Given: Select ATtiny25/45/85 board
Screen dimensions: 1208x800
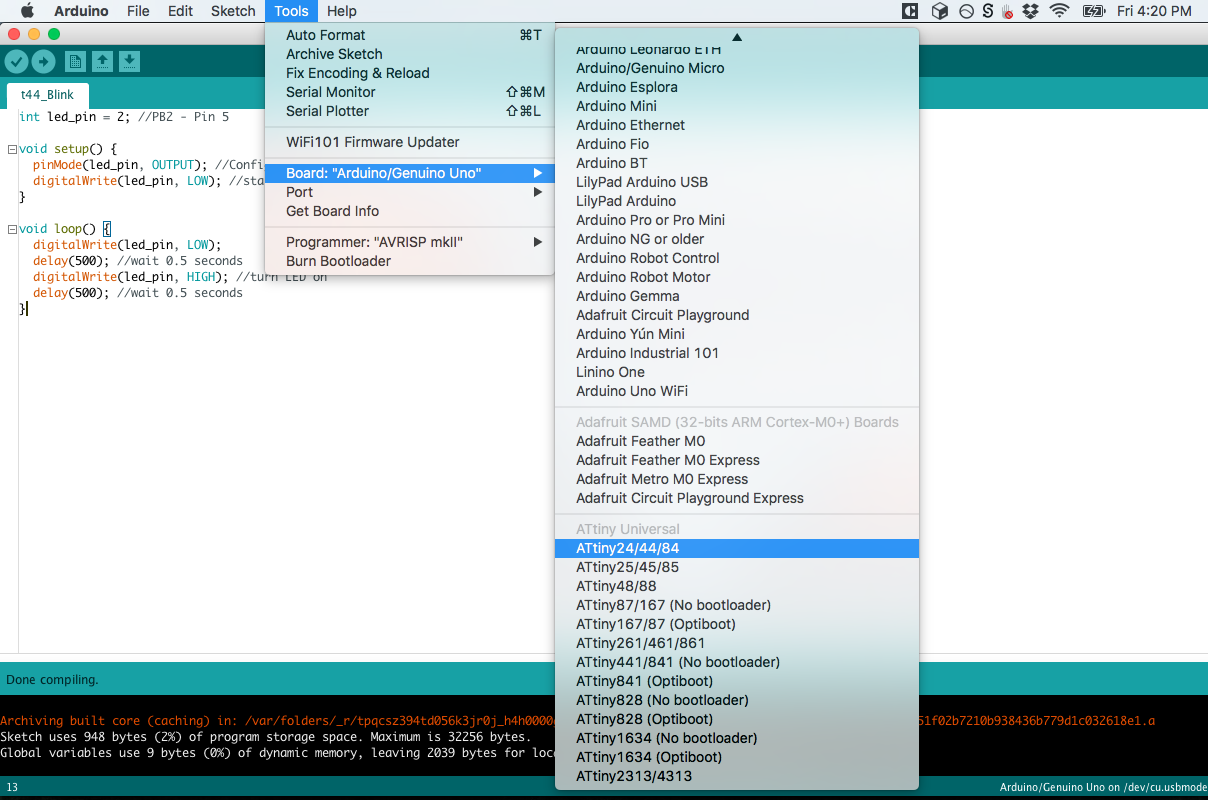Looking at the screenshot, I should [x=737, y=567].
